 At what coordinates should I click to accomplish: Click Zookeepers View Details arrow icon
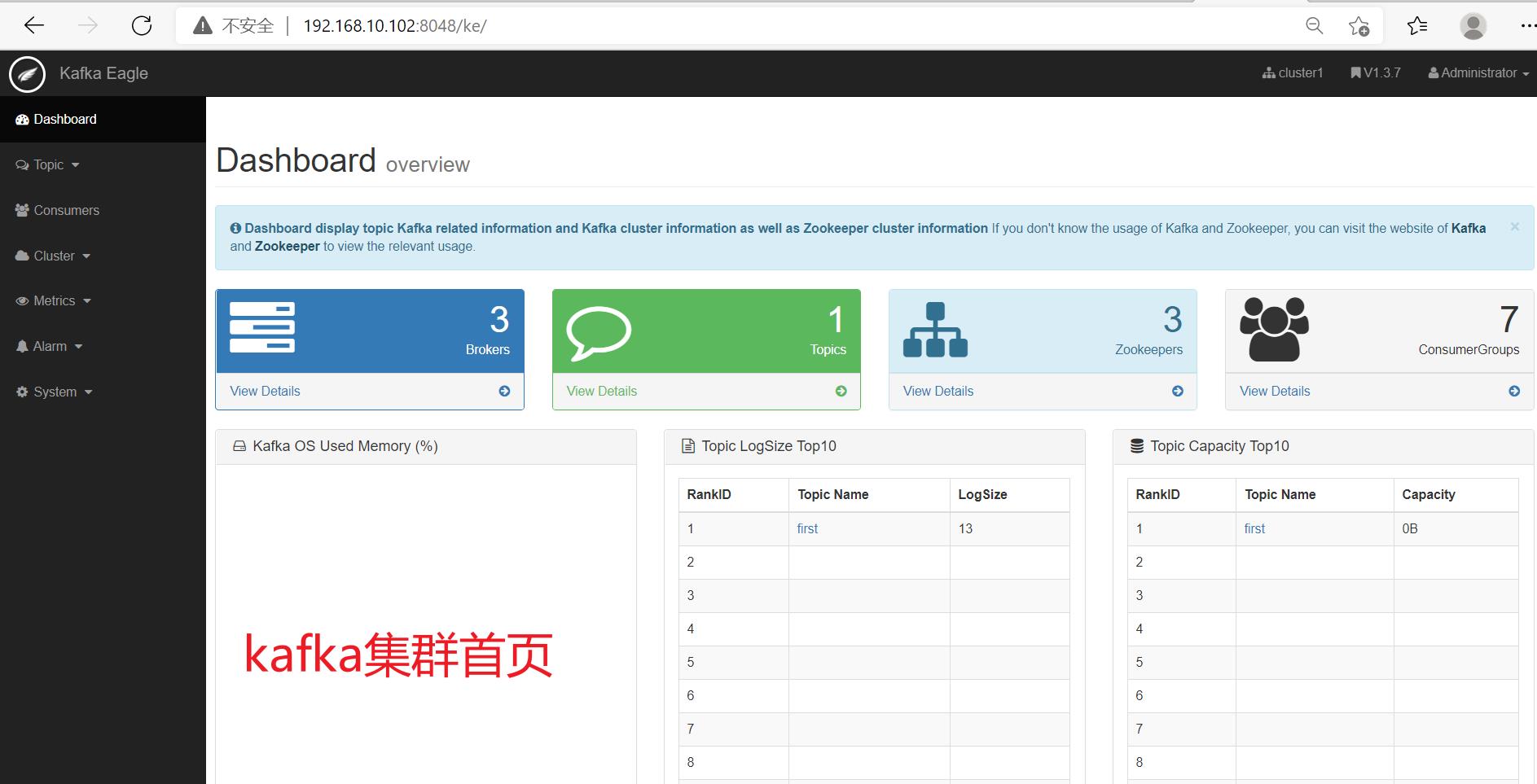coord(1177,392)
